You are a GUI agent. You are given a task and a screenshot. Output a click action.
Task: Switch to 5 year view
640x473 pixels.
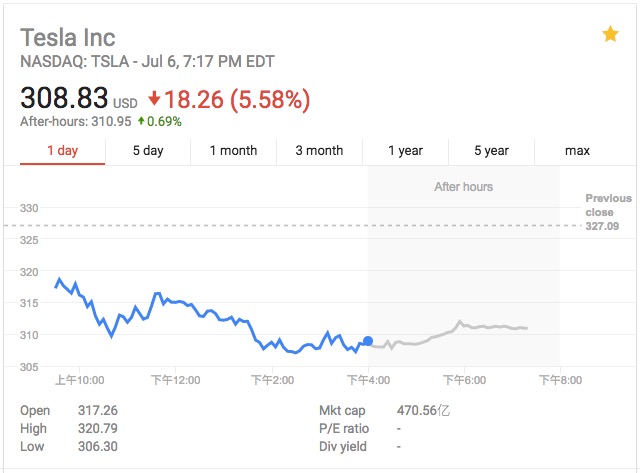(x=491, y=151)
